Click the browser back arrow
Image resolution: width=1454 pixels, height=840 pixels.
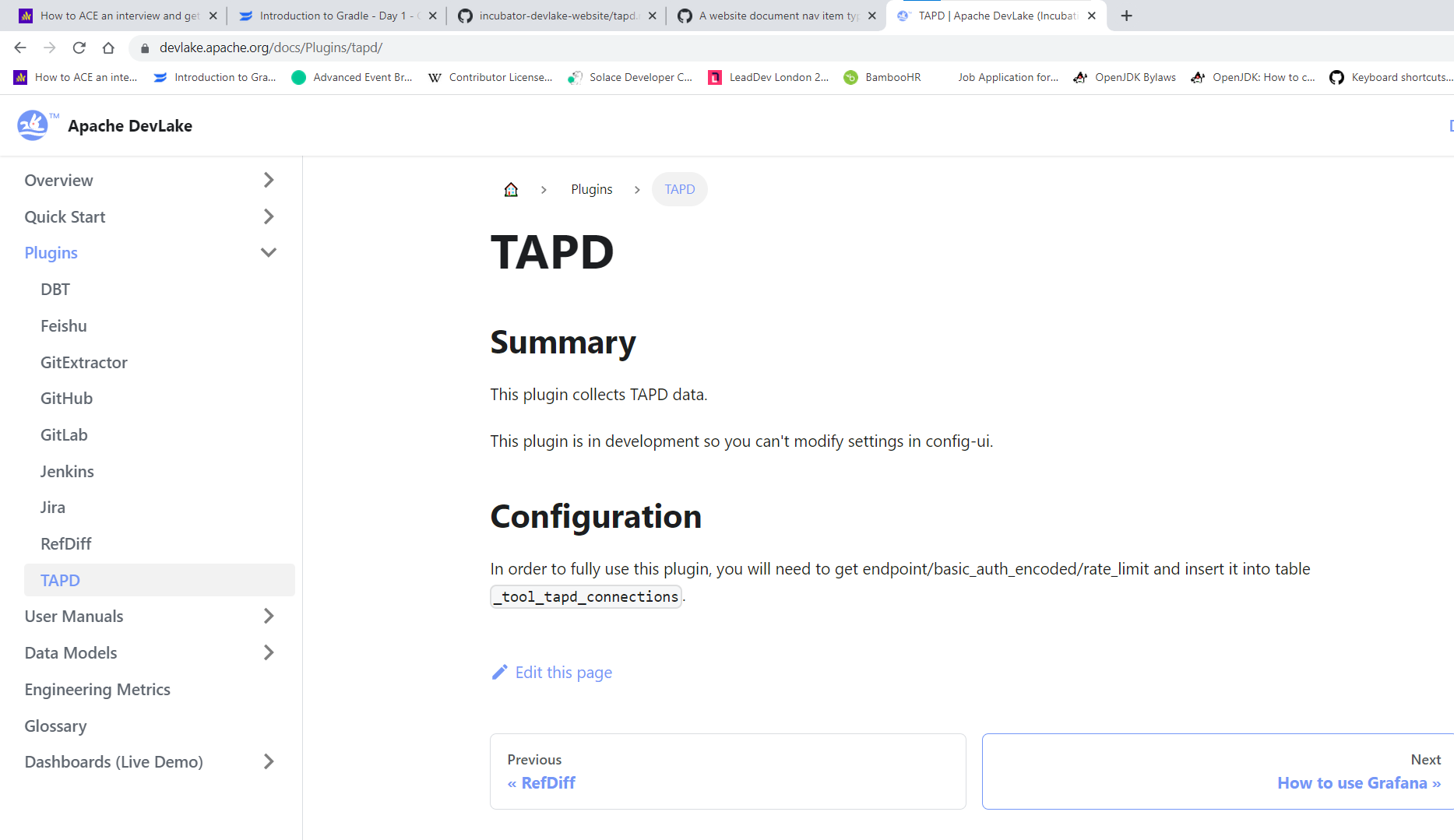point(20,48)
